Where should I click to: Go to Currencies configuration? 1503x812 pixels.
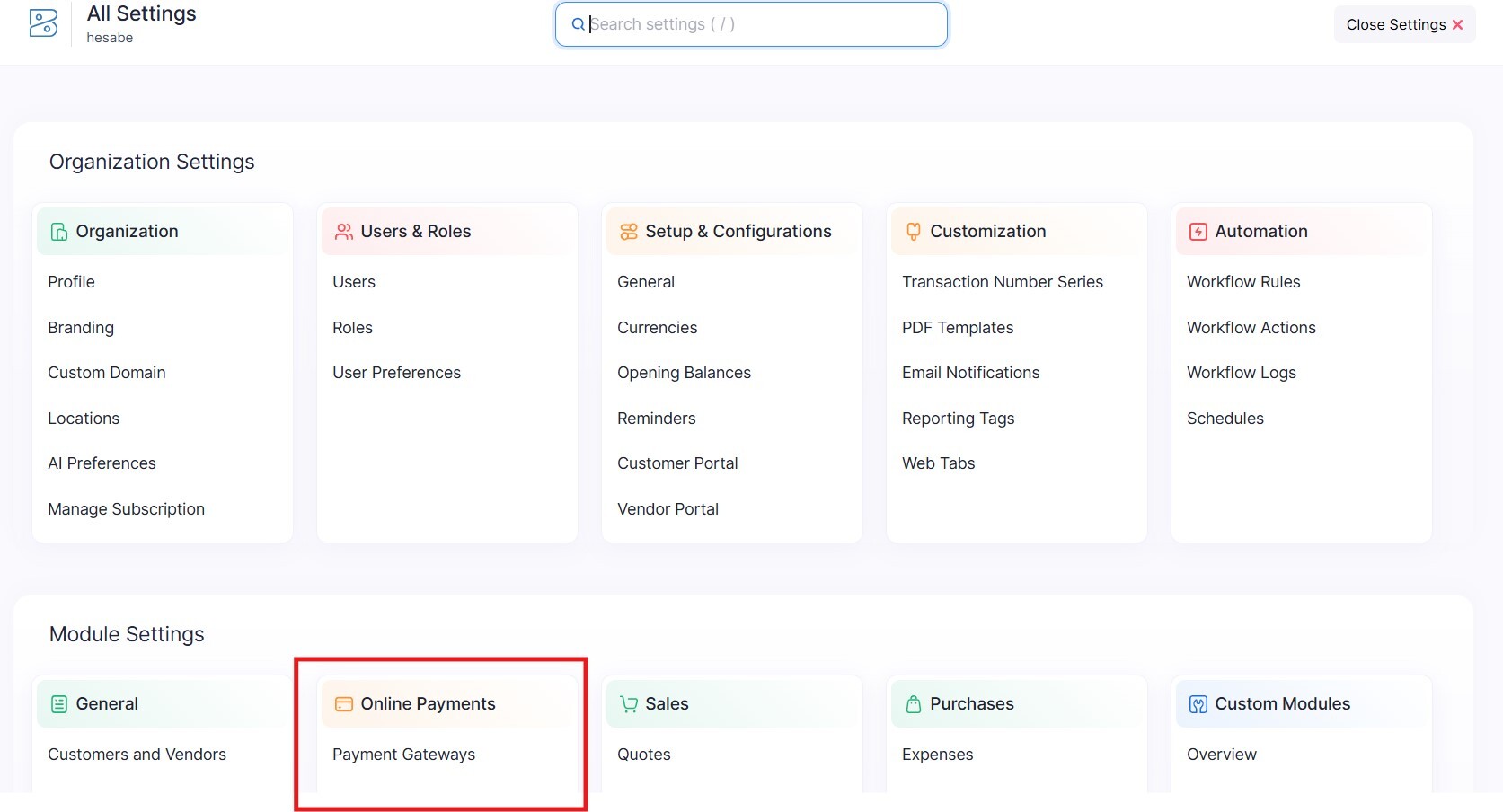(657, 328)
